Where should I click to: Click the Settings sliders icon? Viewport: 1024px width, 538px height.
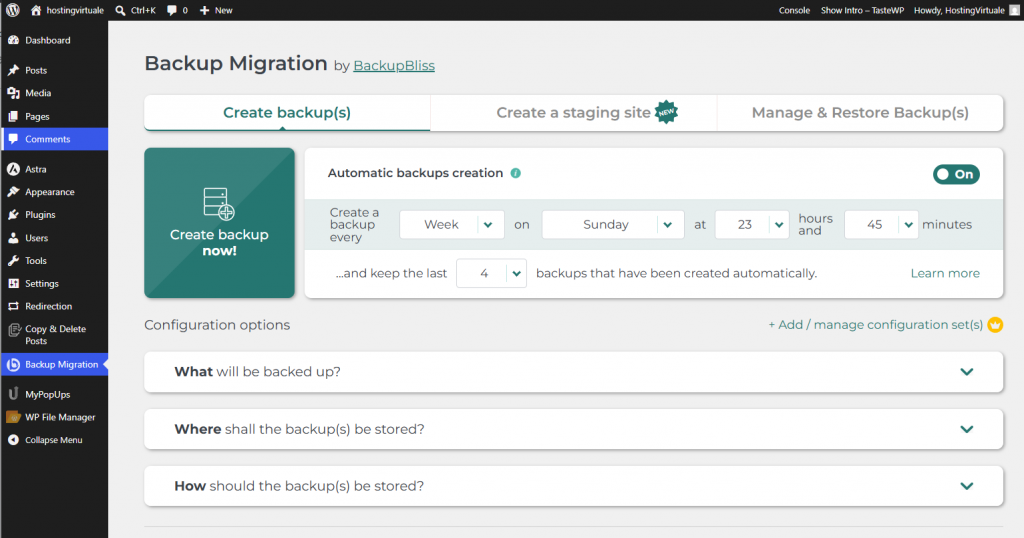pyautogui.click(x=14, y=283)
